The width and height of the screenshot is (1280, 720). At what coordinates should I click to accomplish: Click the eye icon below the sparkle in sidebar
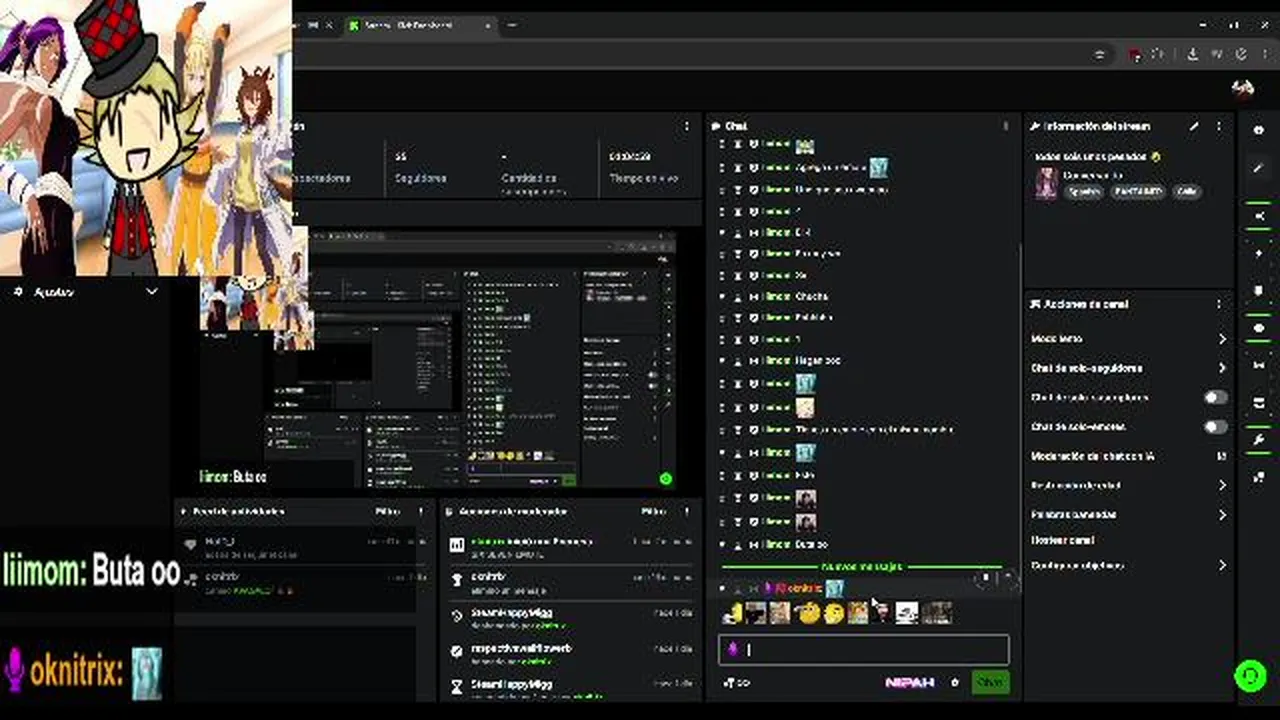(x=1258, y=328)
